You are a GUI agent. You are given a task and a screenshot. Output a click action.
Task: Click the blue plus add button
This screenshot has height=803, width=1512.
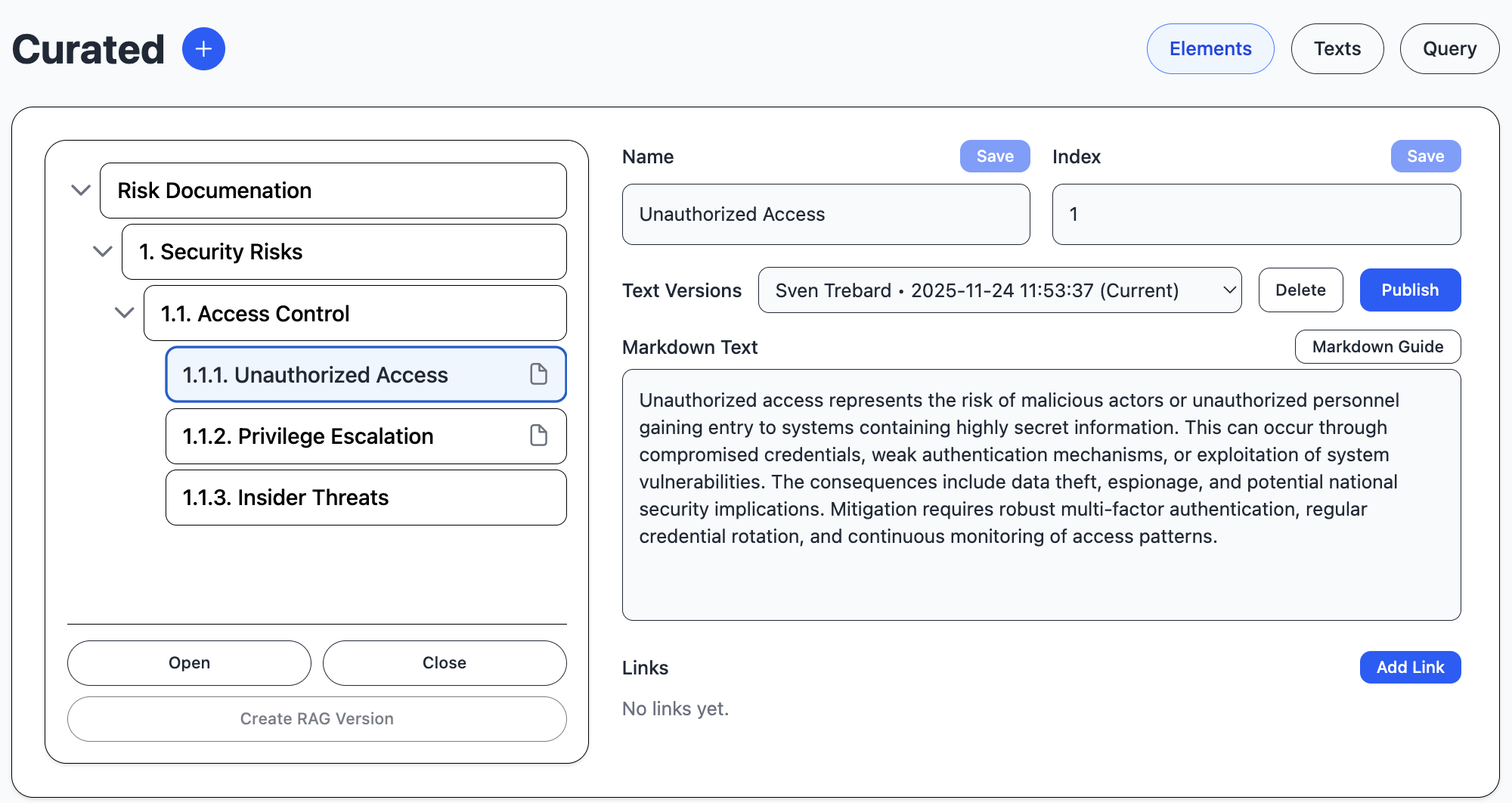point(203,49)
